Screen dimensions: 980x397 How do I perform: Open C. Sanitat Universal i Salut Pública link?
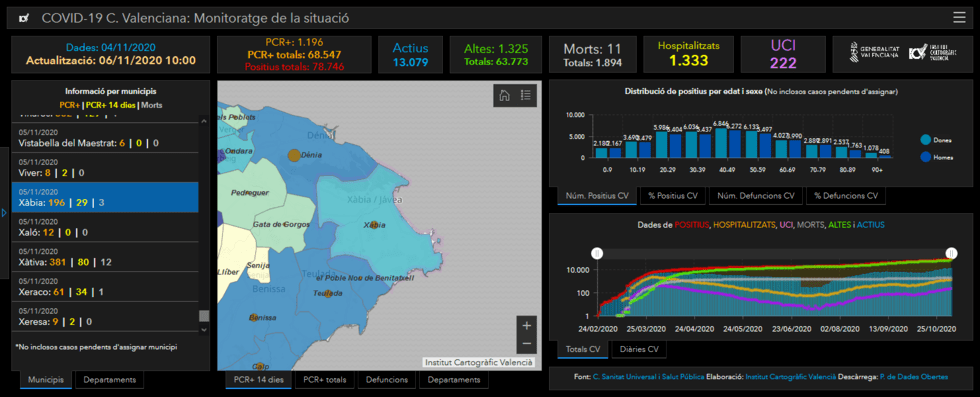(648, 377)
